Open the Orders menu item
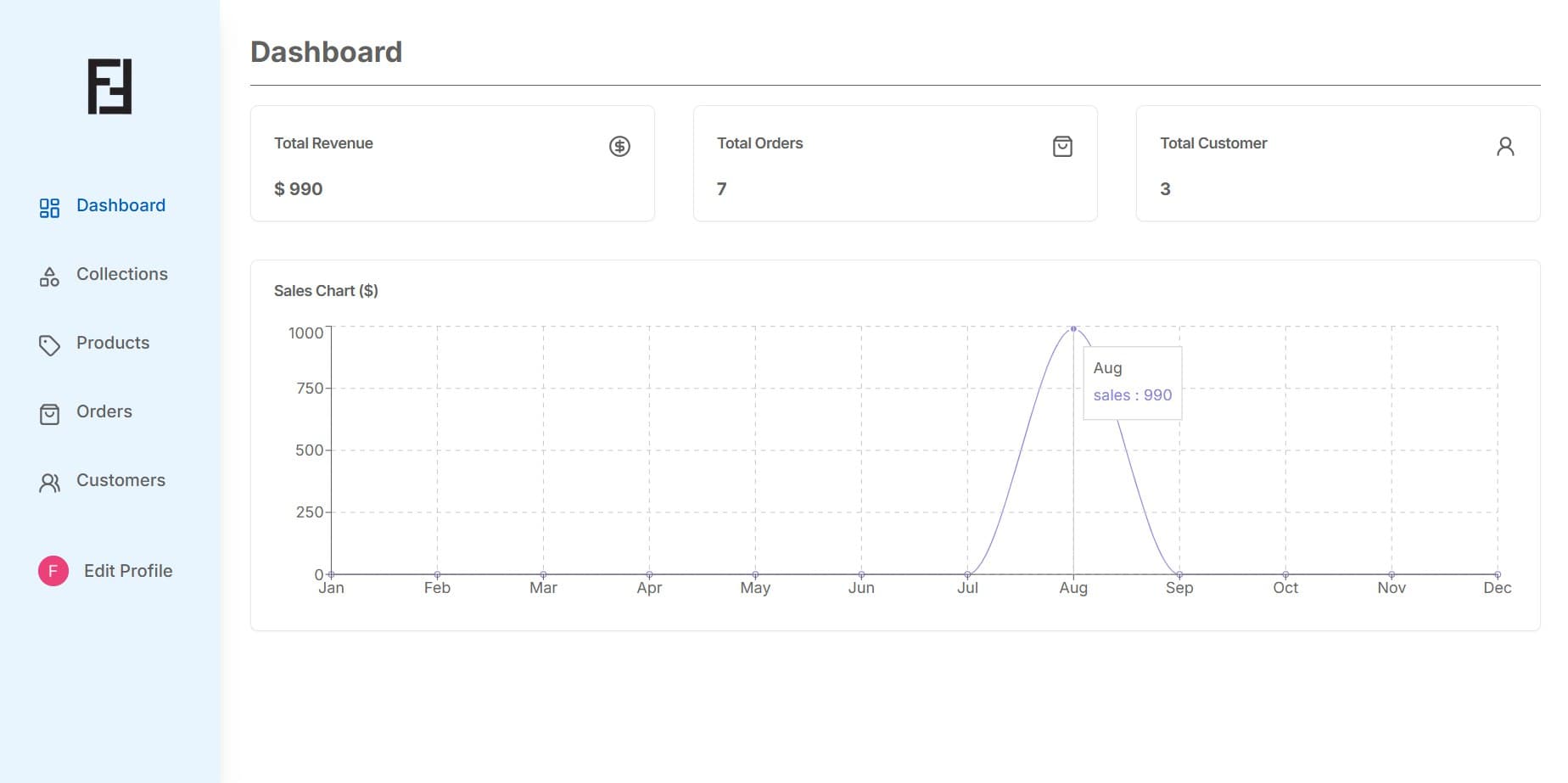Image resolution: width=1568 pixels, height=783 pixels. (104, 411)
